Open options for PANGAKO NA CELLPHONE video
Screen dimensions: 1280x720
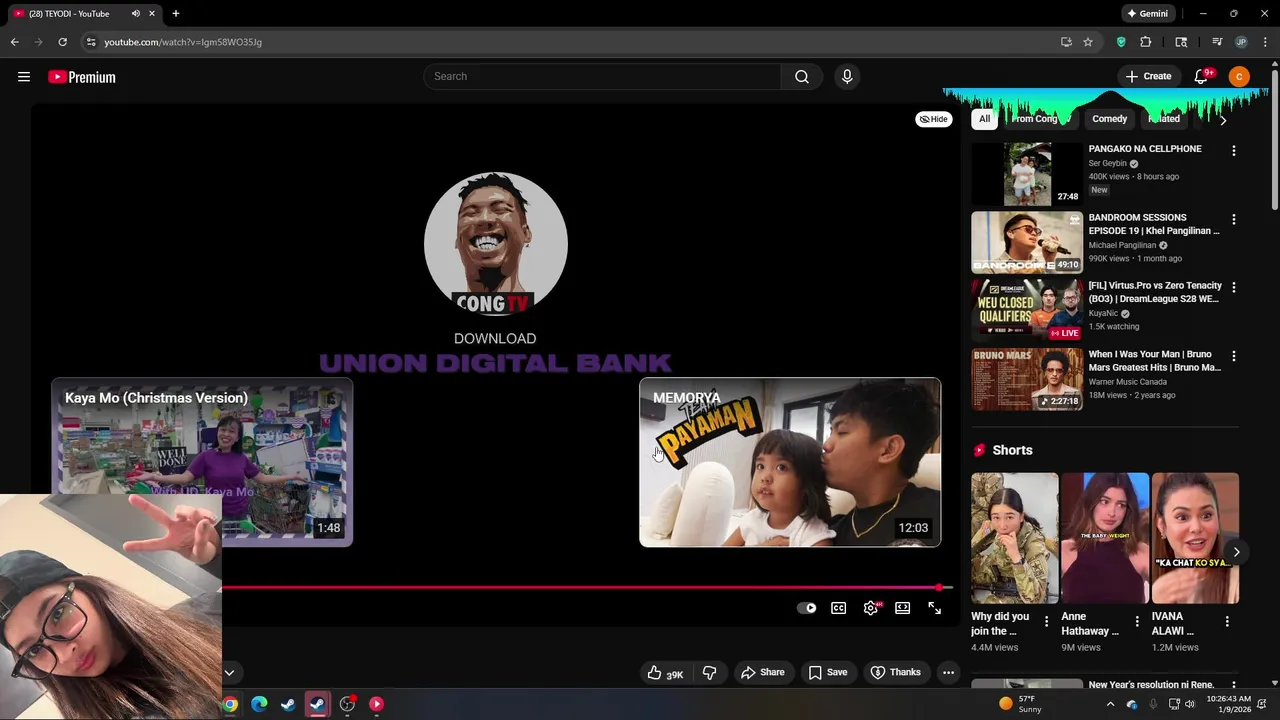1233,151
